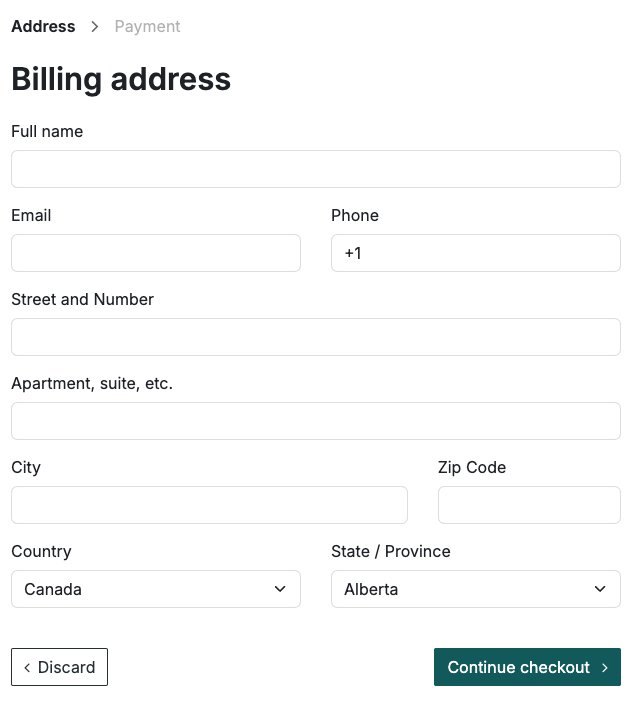Activate the City text field
631x710 pixels.
pyautogui.click(x=209, y=505)
